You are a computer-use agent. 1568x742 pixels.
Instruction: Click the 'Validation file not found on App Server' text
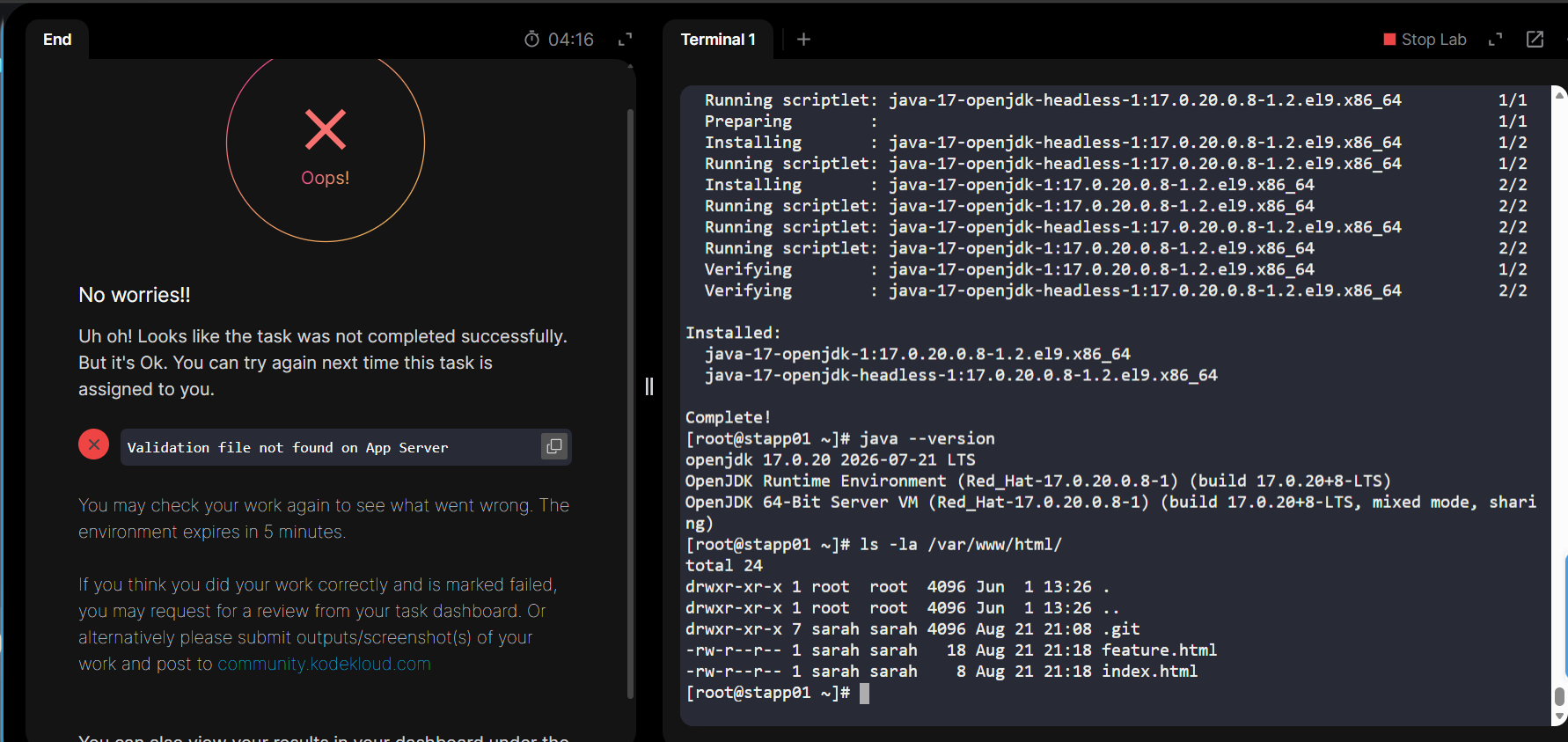pyautogui.click(x=288, y=447)
